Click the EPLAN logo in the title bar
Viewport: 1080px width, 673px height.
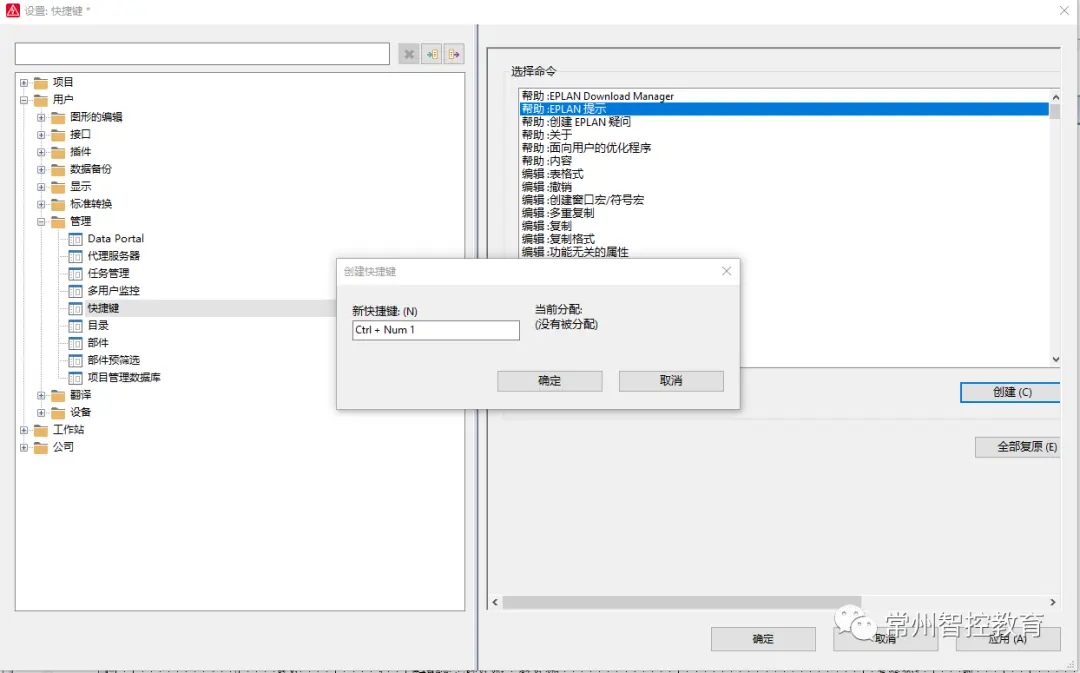(x=12, y=10)
